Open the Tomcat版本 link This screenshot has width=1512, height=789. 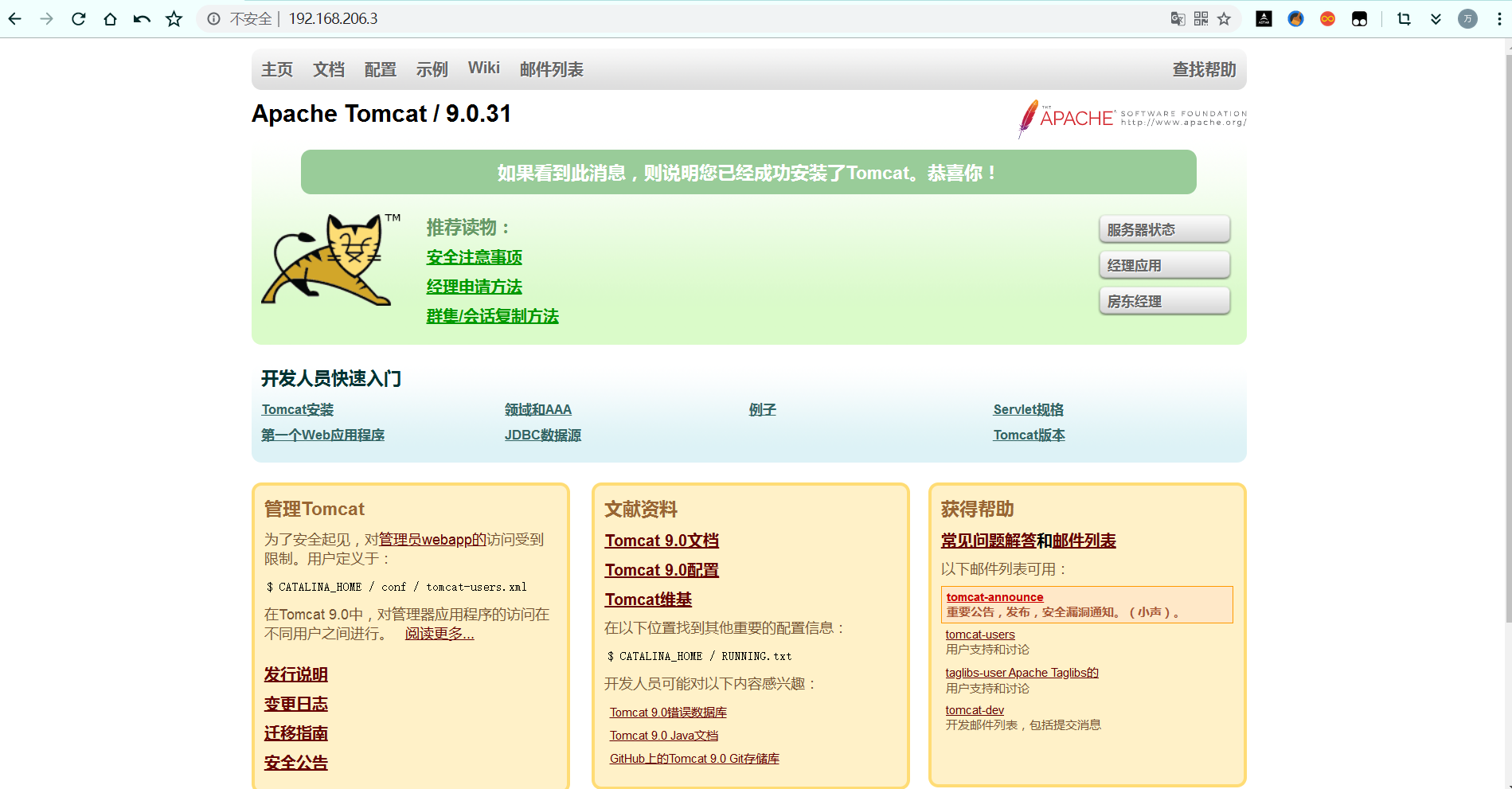1029,435
